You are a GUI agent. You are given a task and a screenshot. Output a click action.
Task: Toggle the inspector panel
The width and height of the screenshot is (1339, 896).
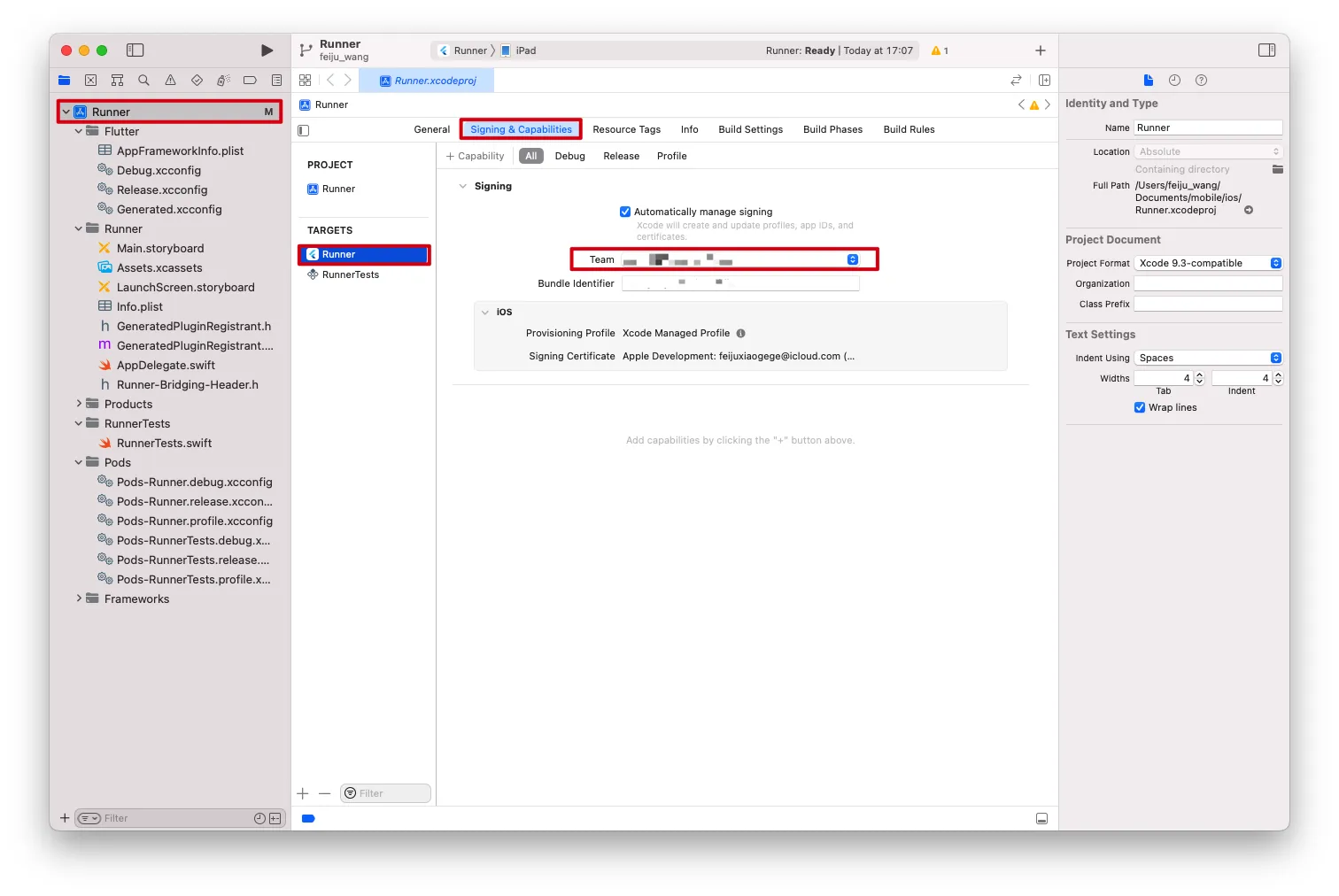(x=1267, y=50)
